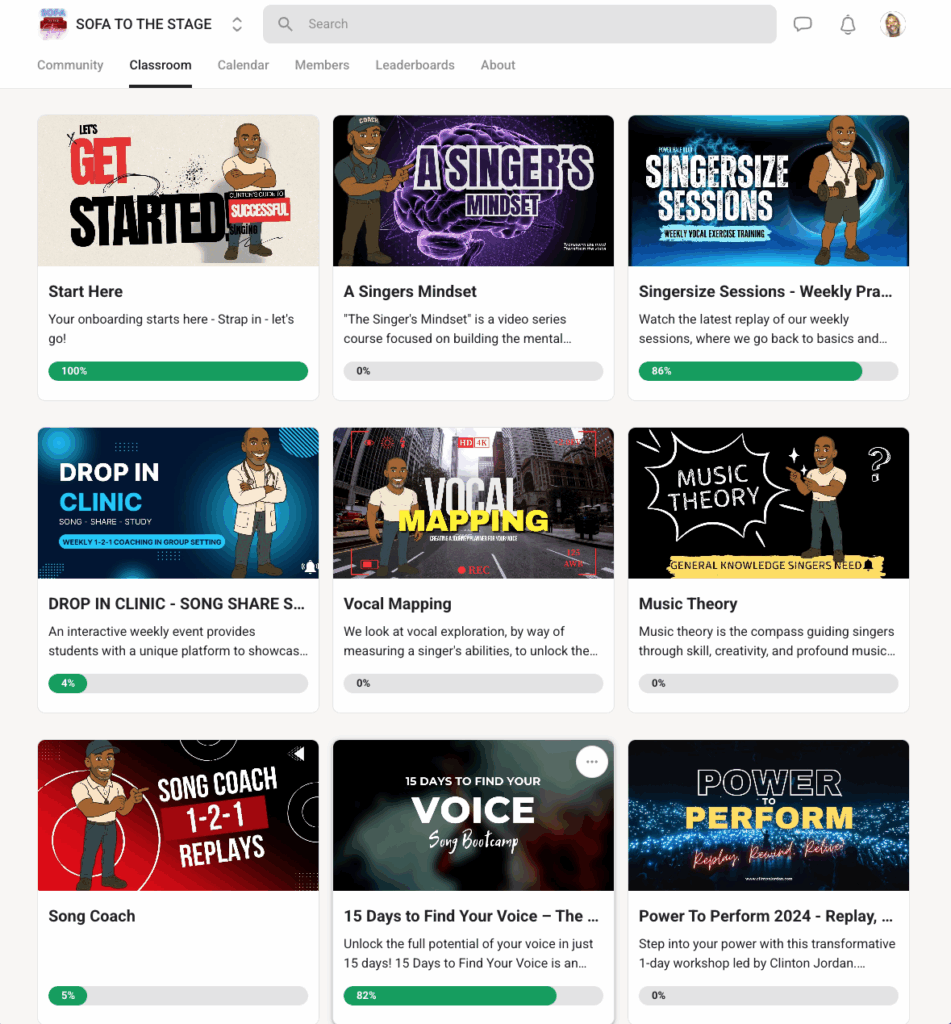View the Leaderboards tab

(x=415, y=65)
